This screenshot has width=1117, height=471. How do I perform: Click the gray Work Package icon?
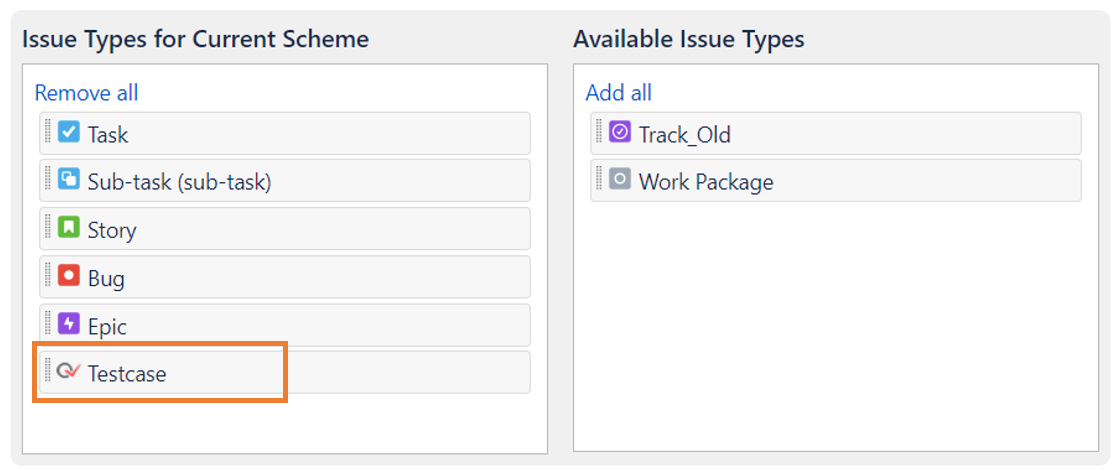click(620, 181)
